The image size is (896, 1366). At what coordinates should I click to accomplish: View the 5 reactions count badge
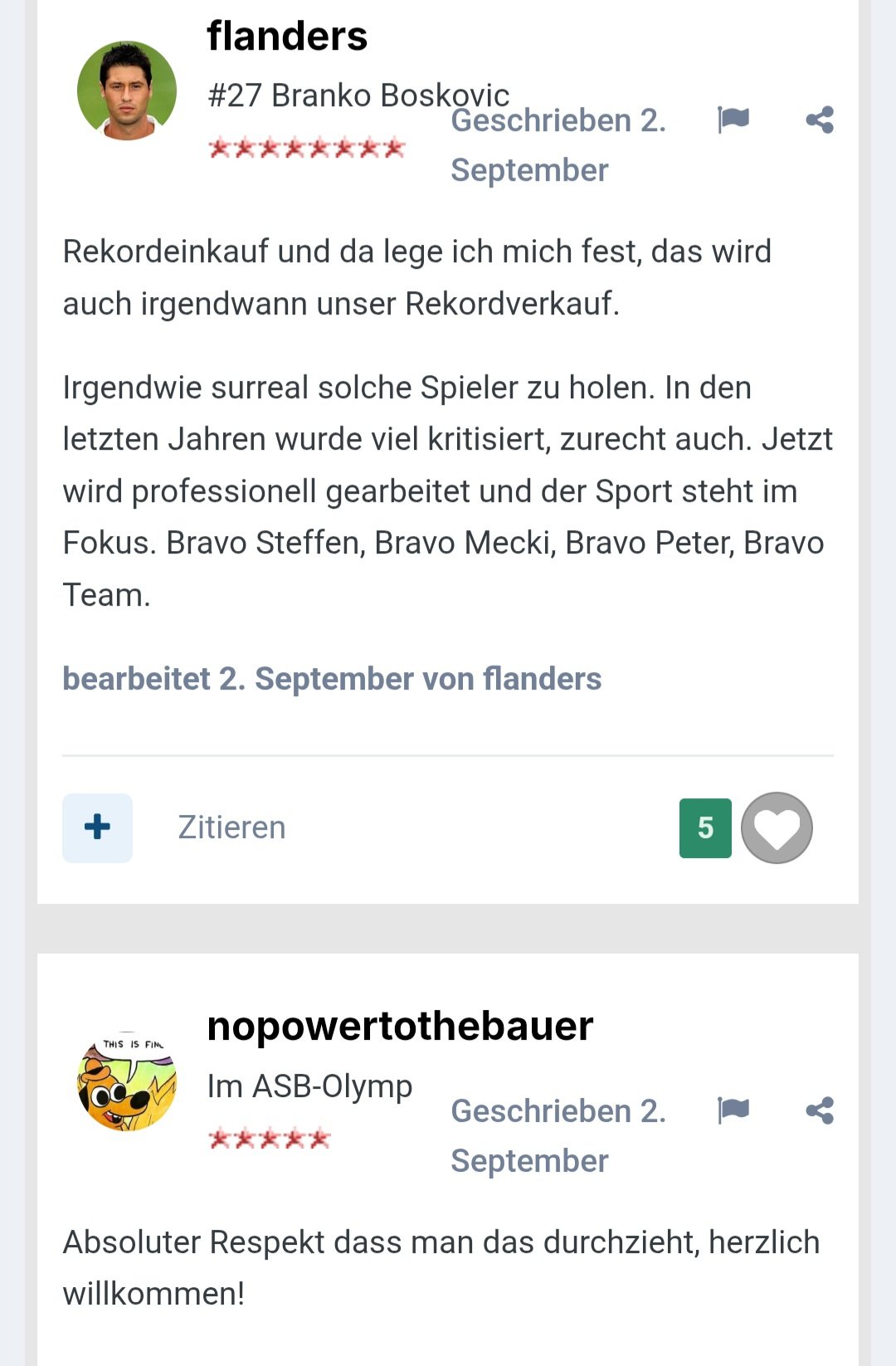(x=705, y=827)
